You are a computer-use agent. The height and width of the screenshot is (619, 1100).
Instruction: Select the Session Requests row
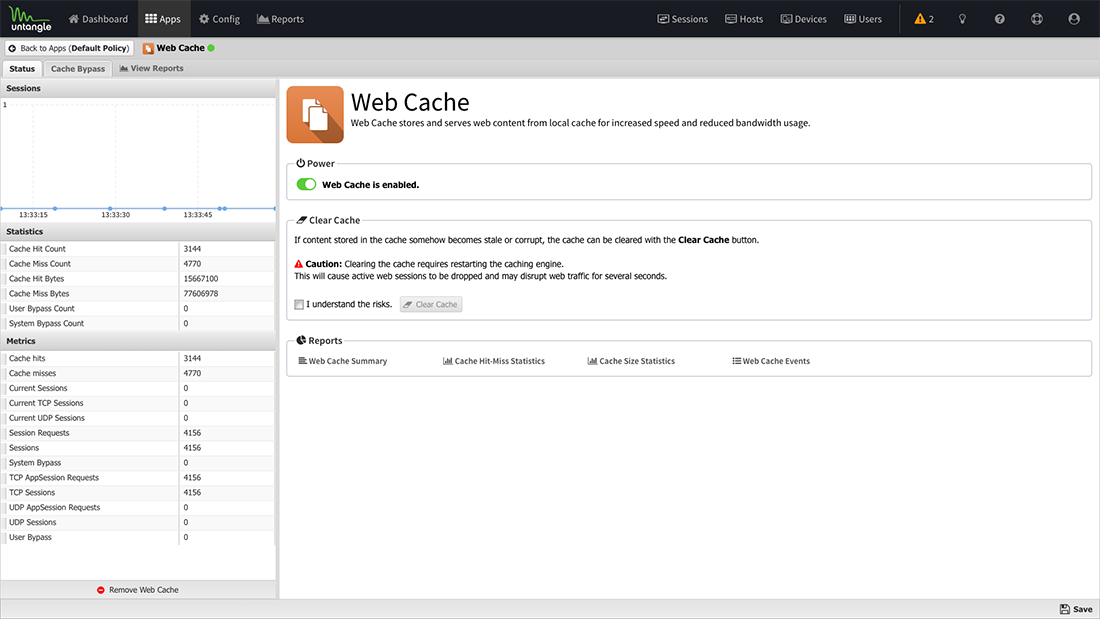(x=138, y=433)
